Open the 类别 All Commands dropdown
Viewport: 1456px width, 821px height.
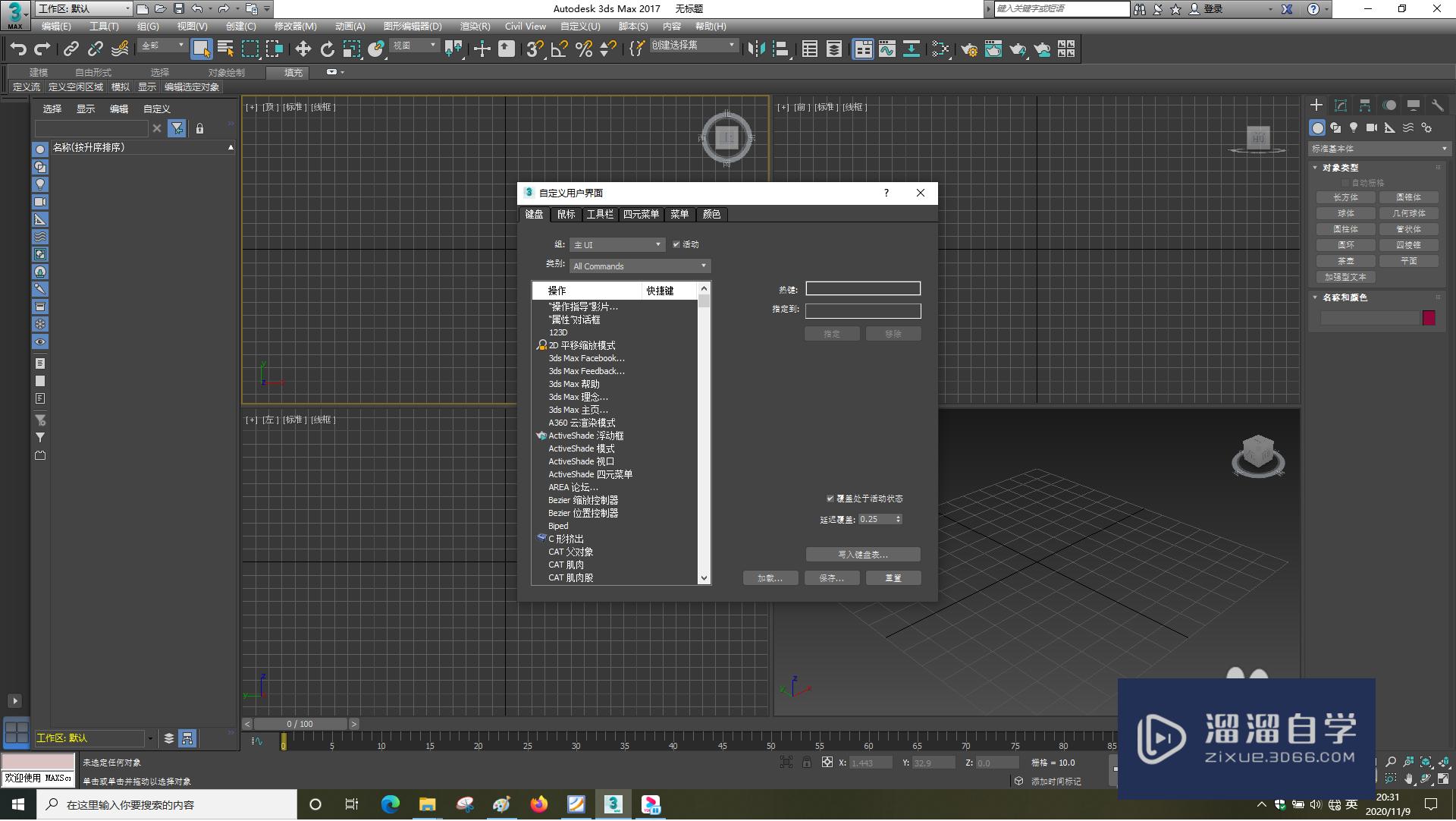[x=640, y=266]
